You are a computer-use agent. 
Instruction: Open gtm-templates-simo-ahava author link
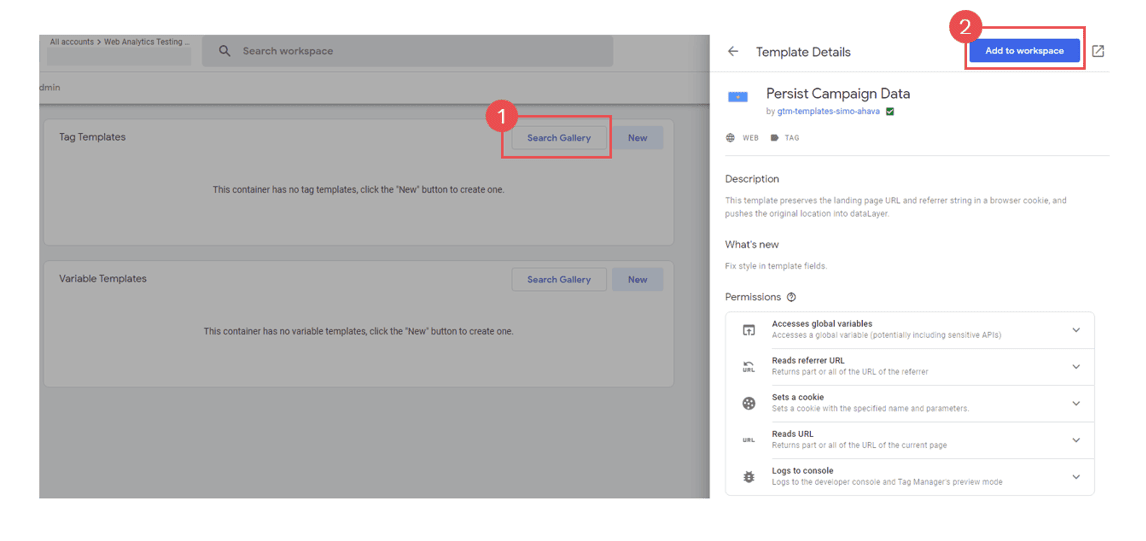coord(828,112)
